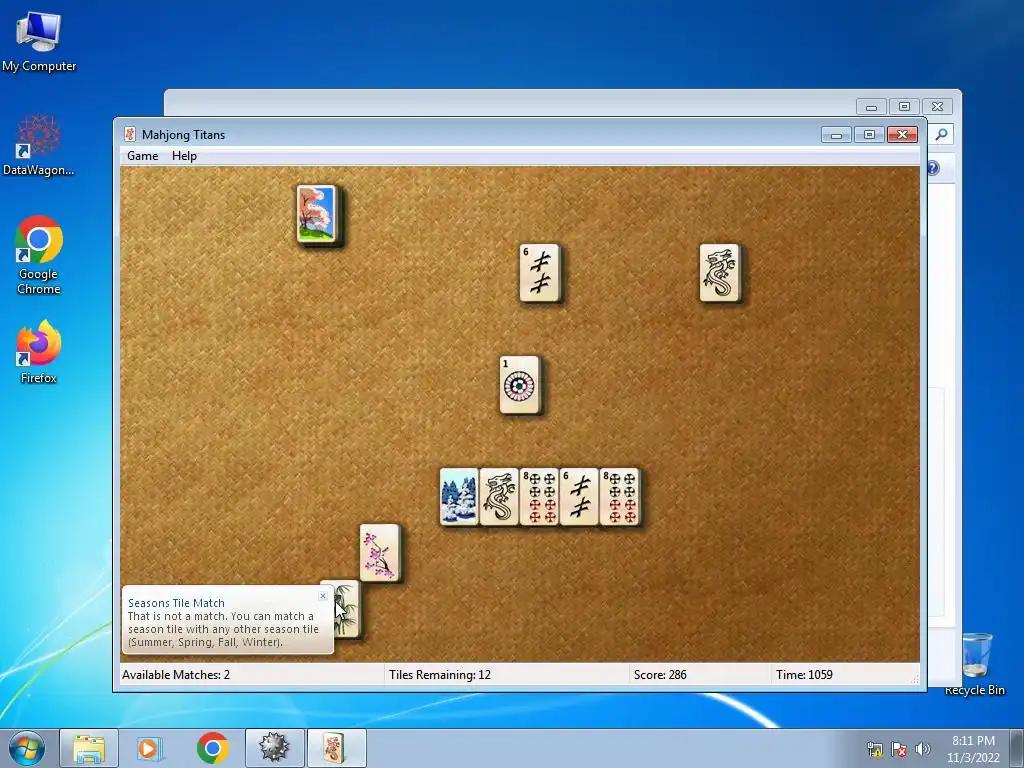
Task: Close the Seasons Tile Match tip
Action: tap(323, 596)
